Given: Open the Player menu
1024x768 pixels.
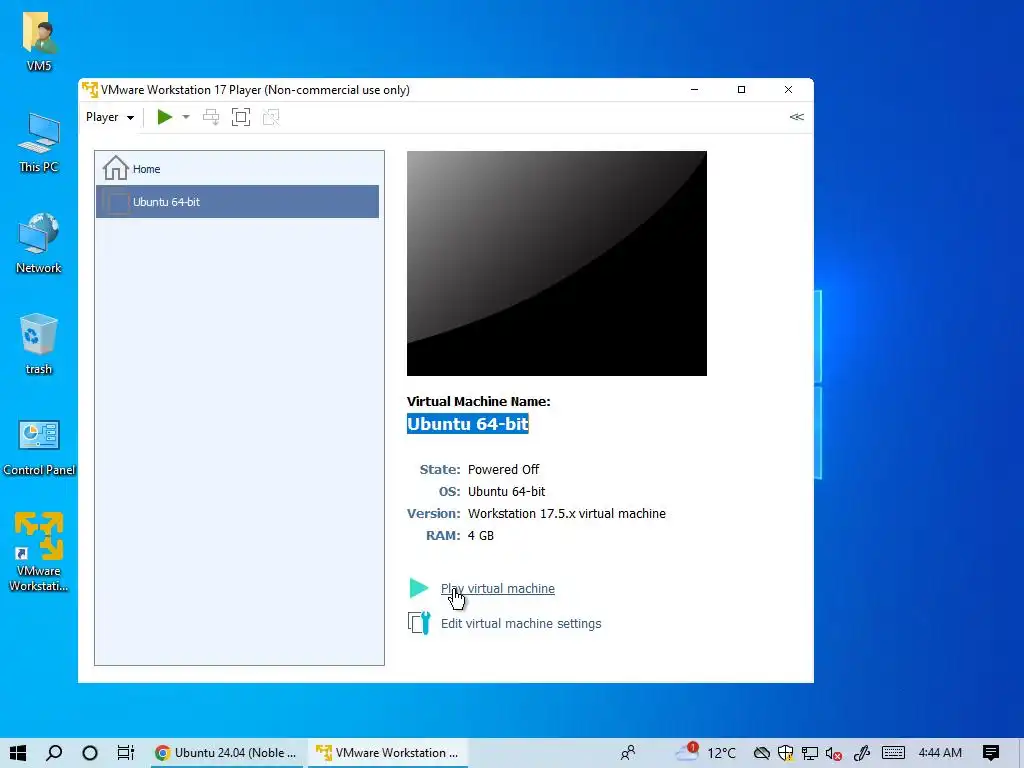Looking at the screenshot, I should point(110,117).
